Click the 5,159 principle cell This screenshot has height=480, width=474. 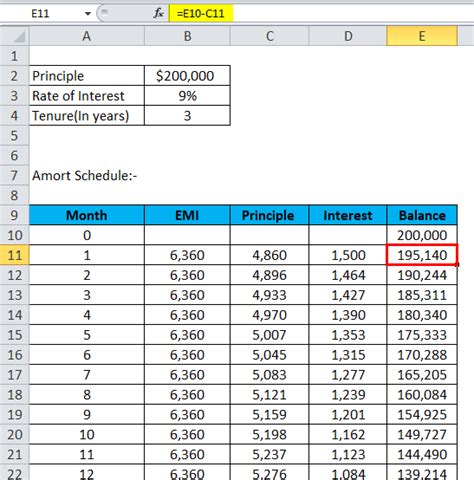pyautogui.click(x=269, y=415)
